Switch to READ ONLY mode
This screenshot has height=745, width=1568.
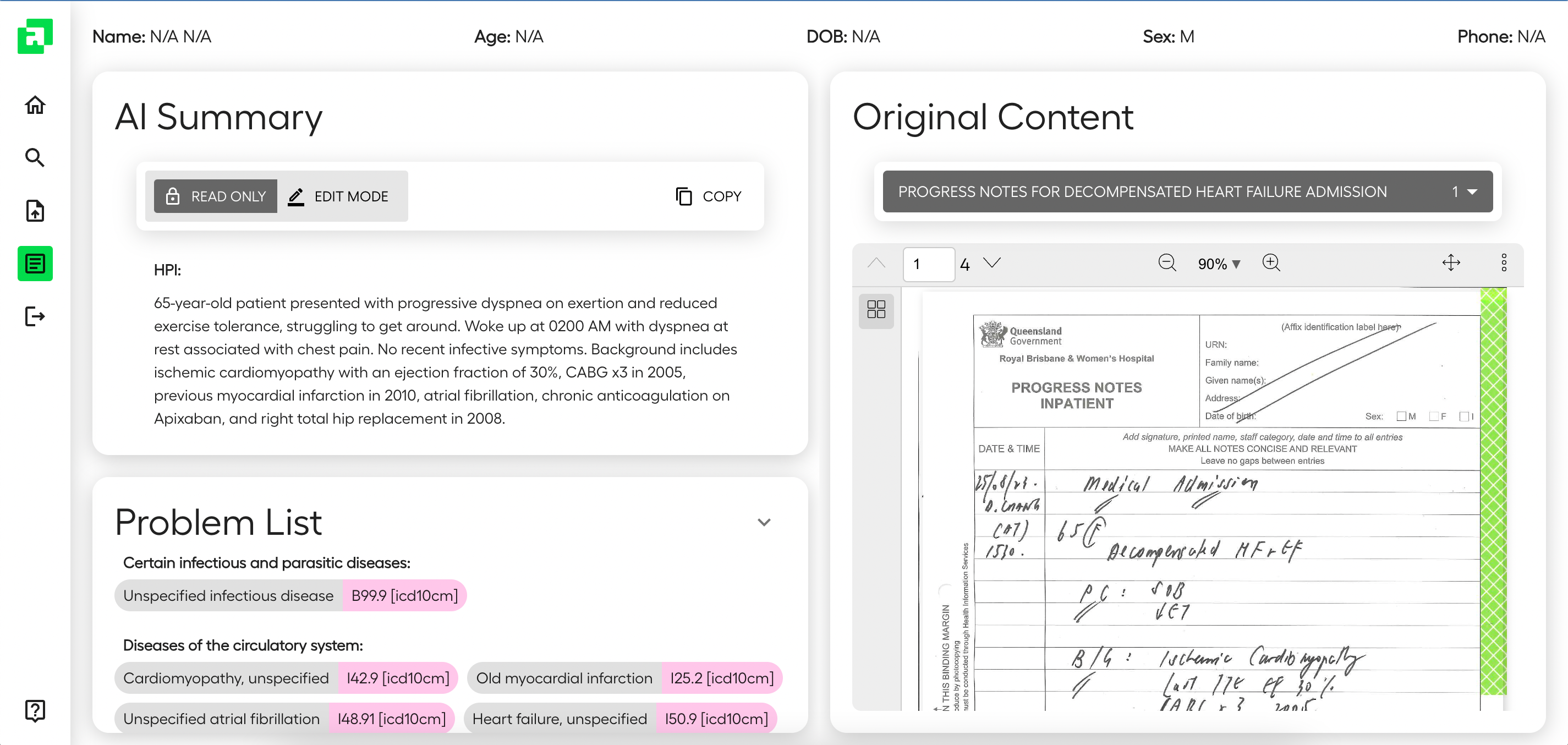pyautogui.click(x=216, y=196)
